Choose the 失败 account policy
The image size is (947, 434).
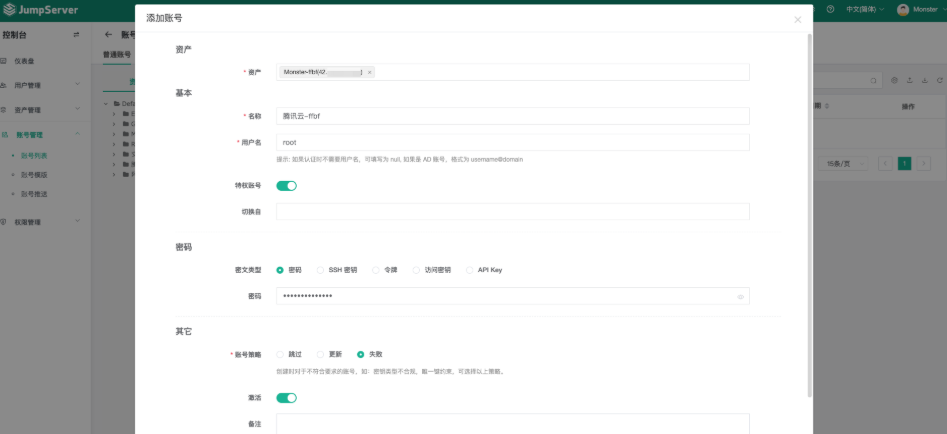coord(361,354)
